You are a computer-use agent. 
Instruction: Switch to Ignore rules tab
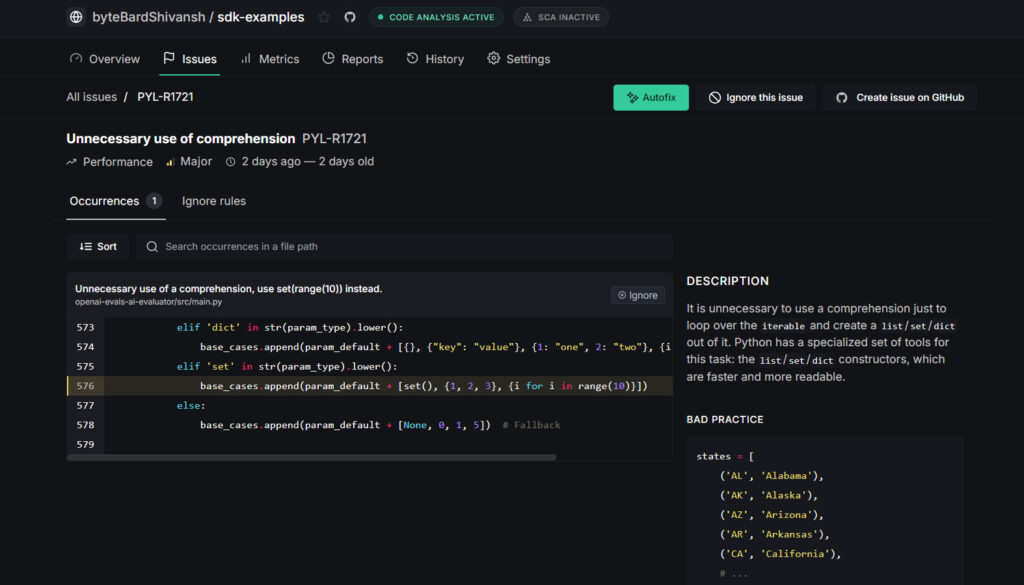213,201
